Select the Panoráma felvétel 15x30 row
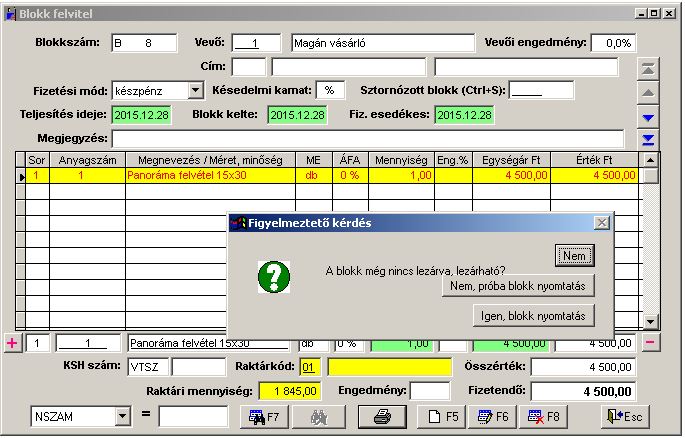Screen dimensions: 685x438 [x=332, y=176]
